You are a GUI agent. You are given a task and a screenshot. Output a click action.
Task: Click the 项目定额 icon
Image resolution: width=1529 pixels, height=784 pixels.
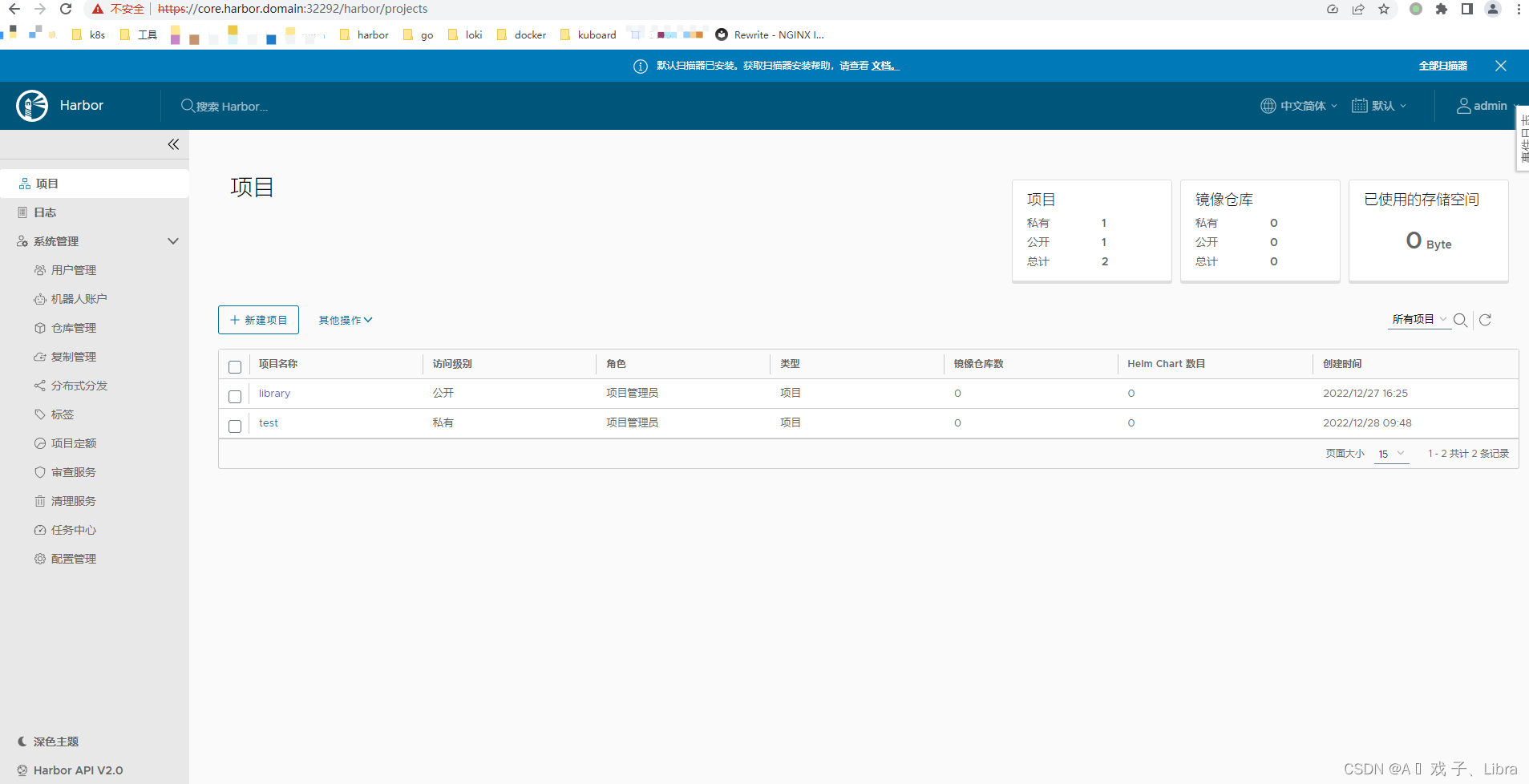point(40,443)
